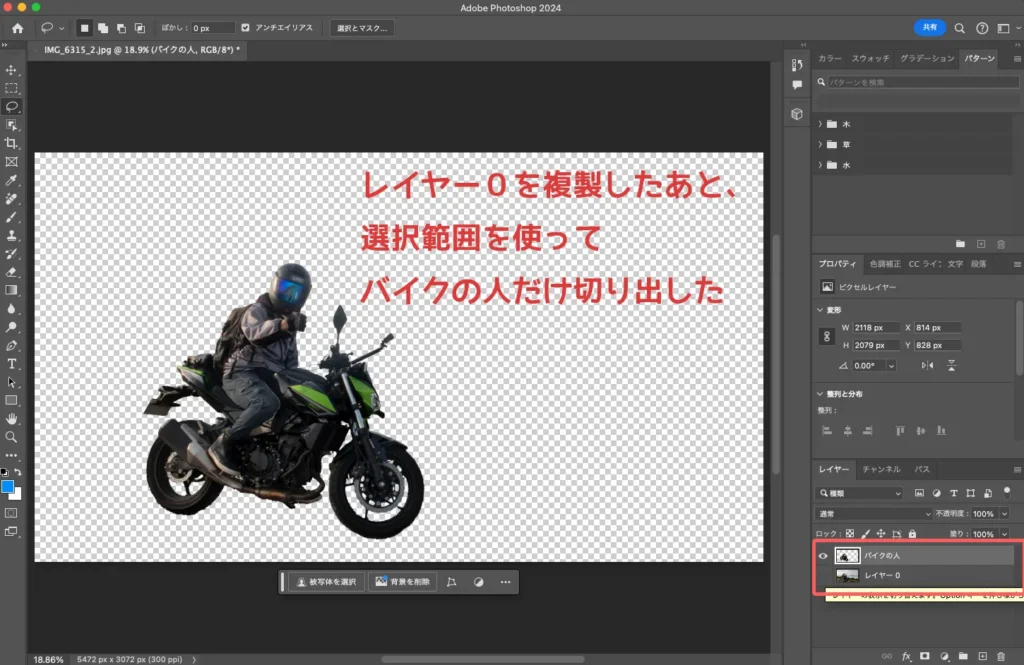Toggle the layer filter on/off switch
Viewport: 1024px width, 665px height.
(1006, 492)
